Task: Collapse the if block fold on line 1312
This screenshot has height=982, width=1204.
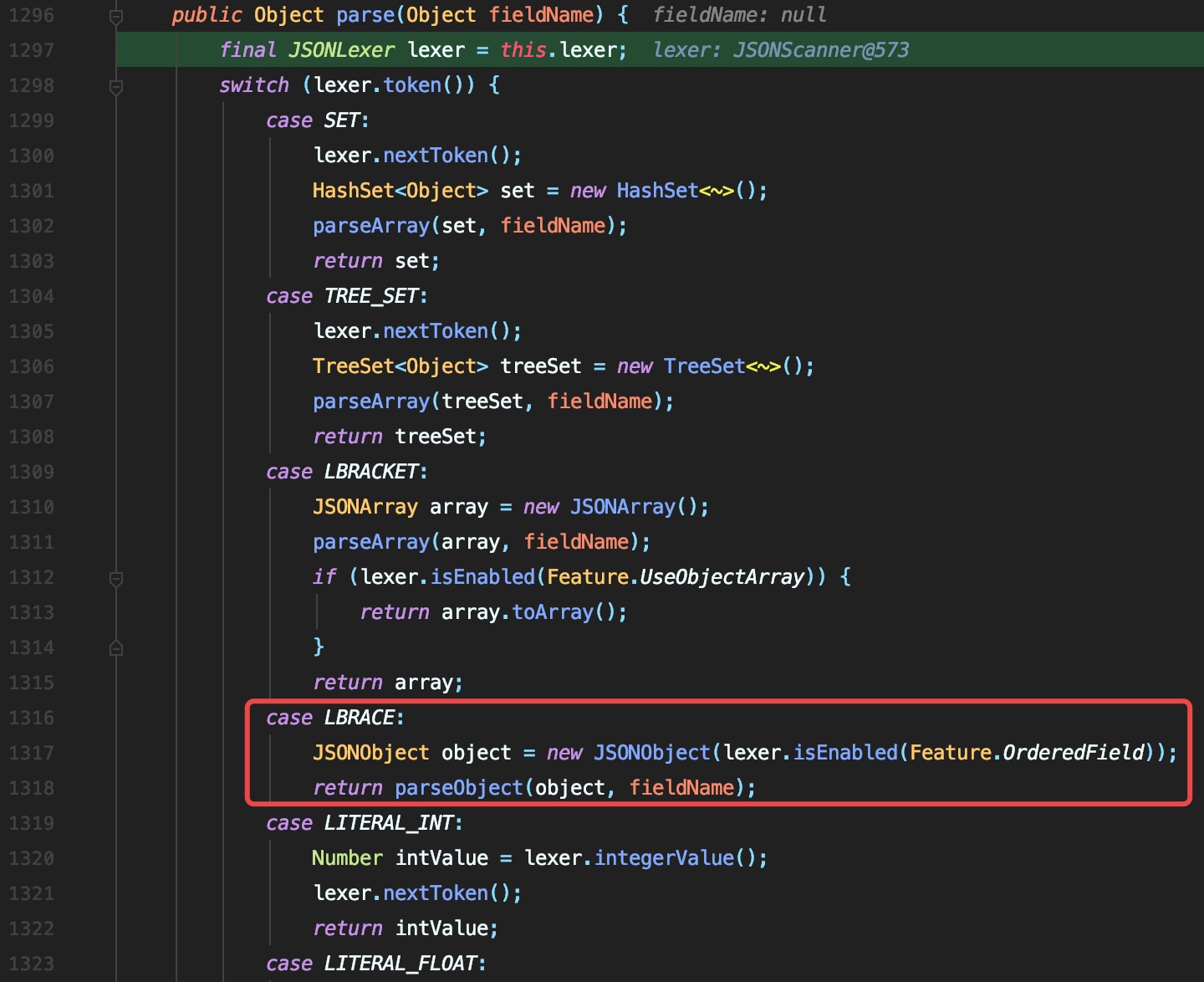Action: click(116, 578)
